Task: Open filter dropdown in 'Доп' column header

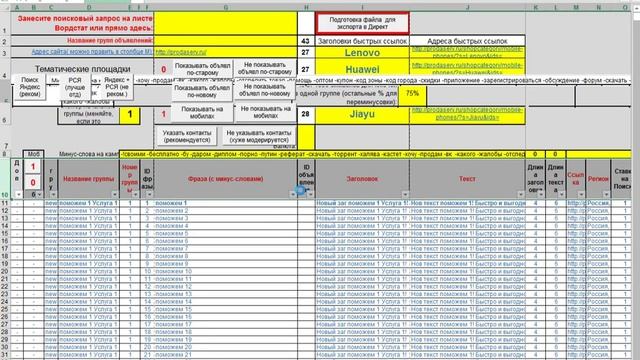Action: (18, 195)
